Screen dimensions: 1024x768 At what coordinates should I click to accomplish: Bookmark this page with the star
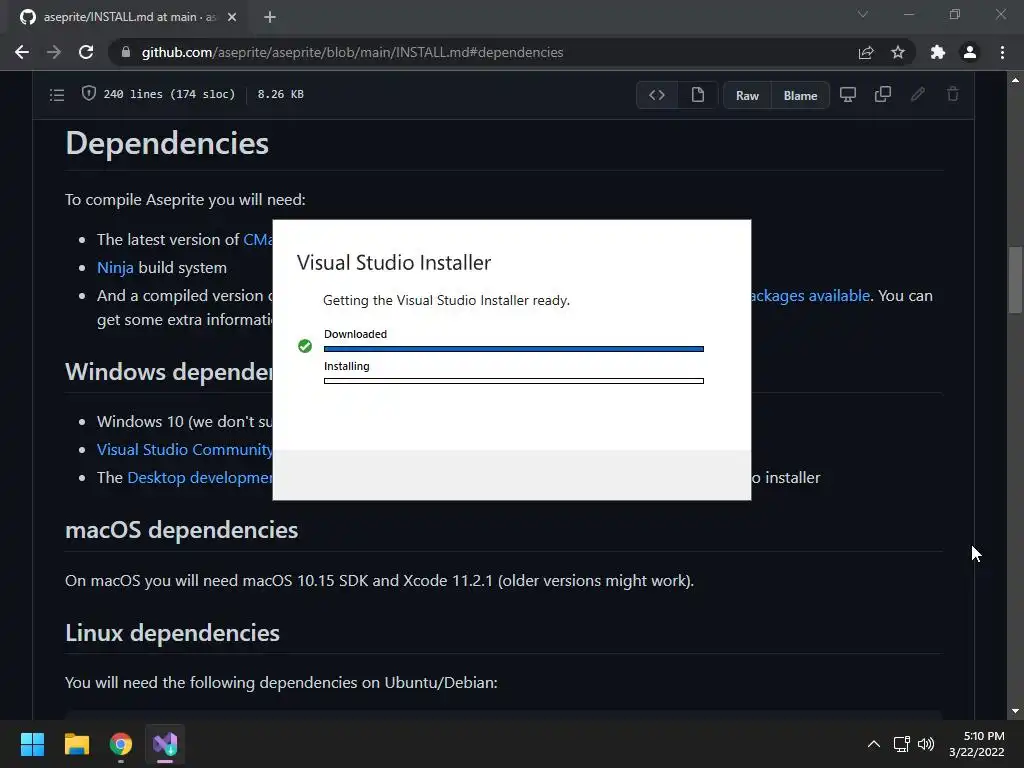pos(898,52)
